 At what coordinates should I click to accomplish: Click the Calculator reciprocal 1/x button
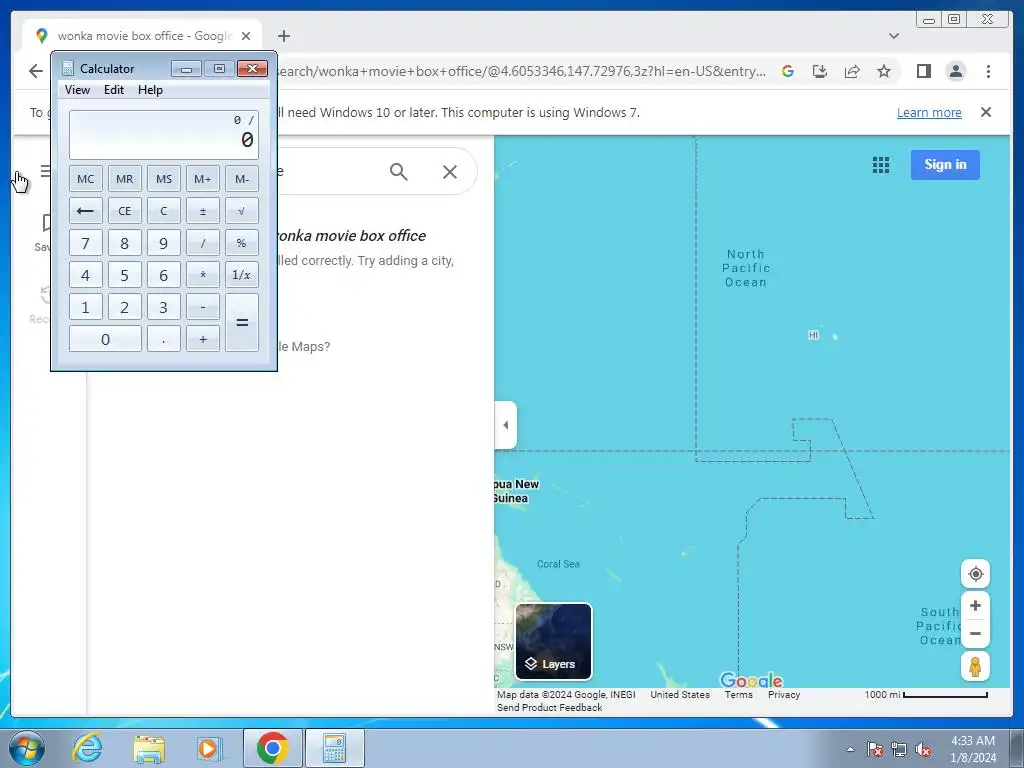click(242, 275)
